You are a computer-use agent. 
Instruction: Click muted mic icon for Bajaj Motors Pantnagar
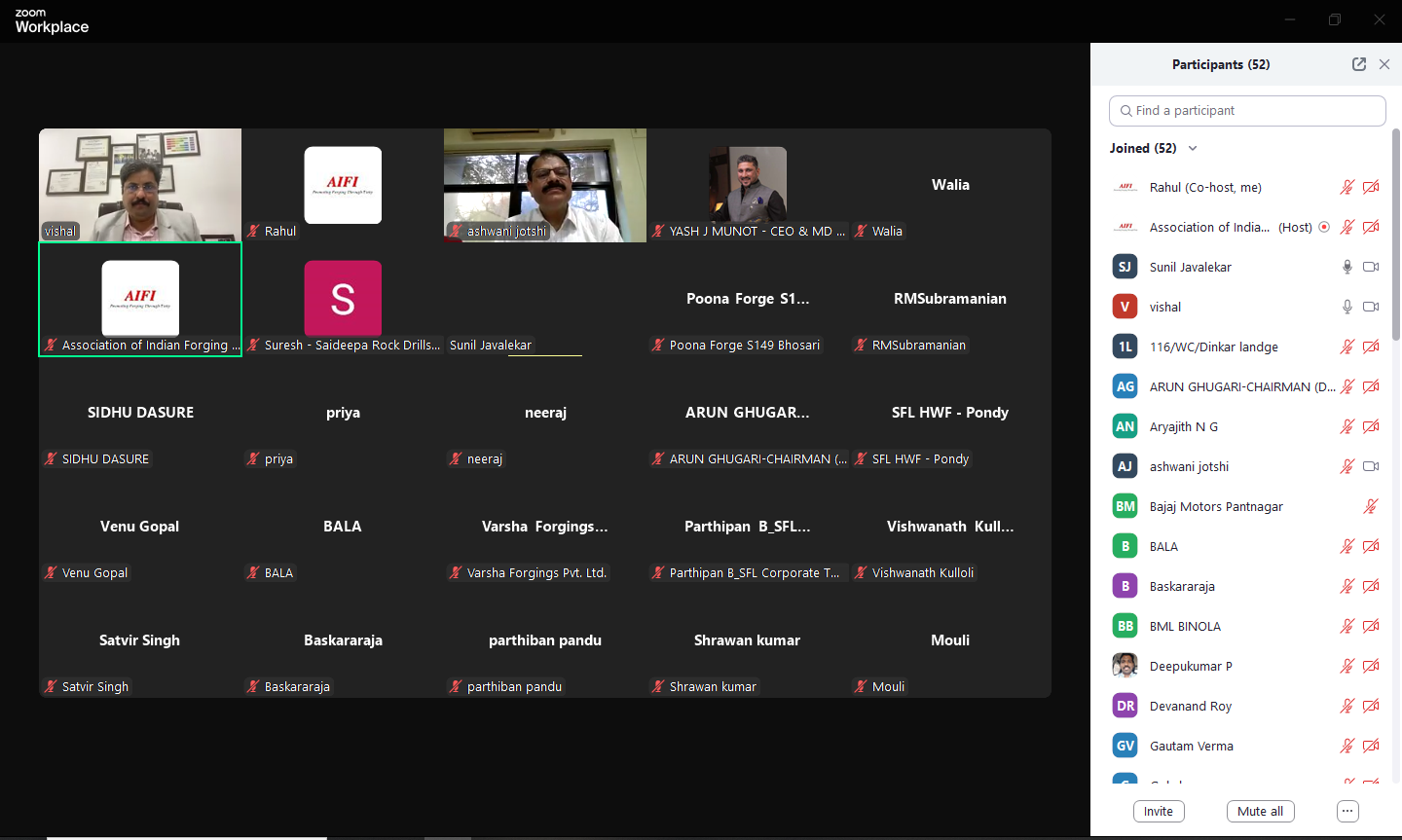[x=1371, y=506]
